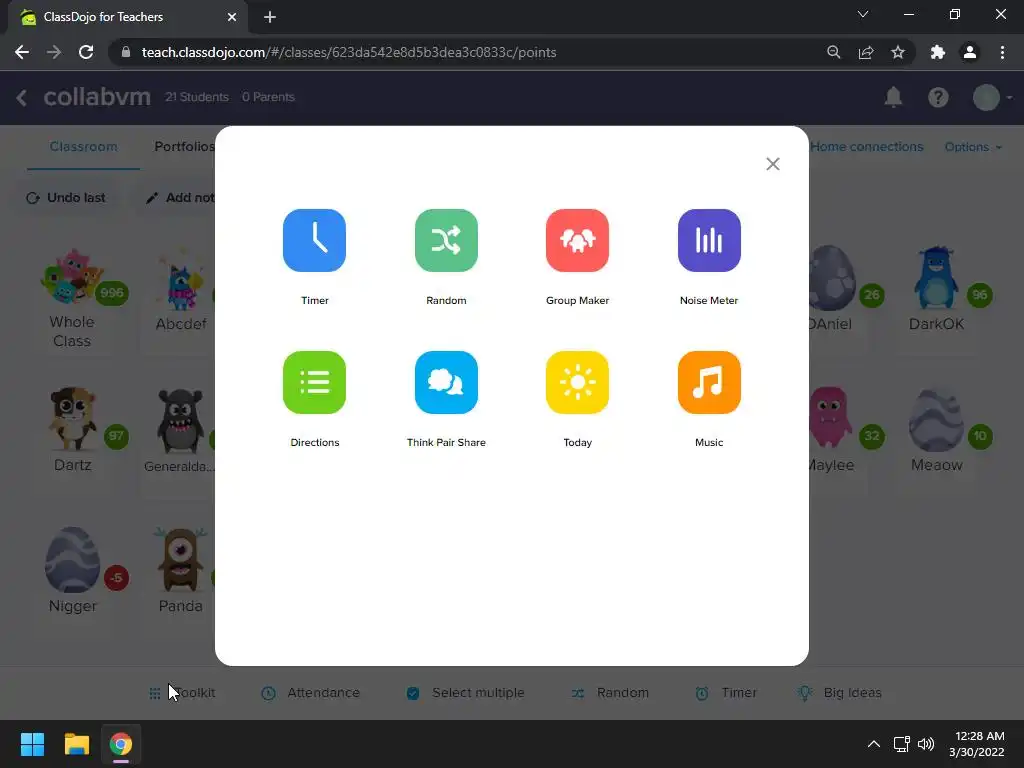
Task: Open the tab search chevron
Action: pyautogui.click(x=863, y=14)
